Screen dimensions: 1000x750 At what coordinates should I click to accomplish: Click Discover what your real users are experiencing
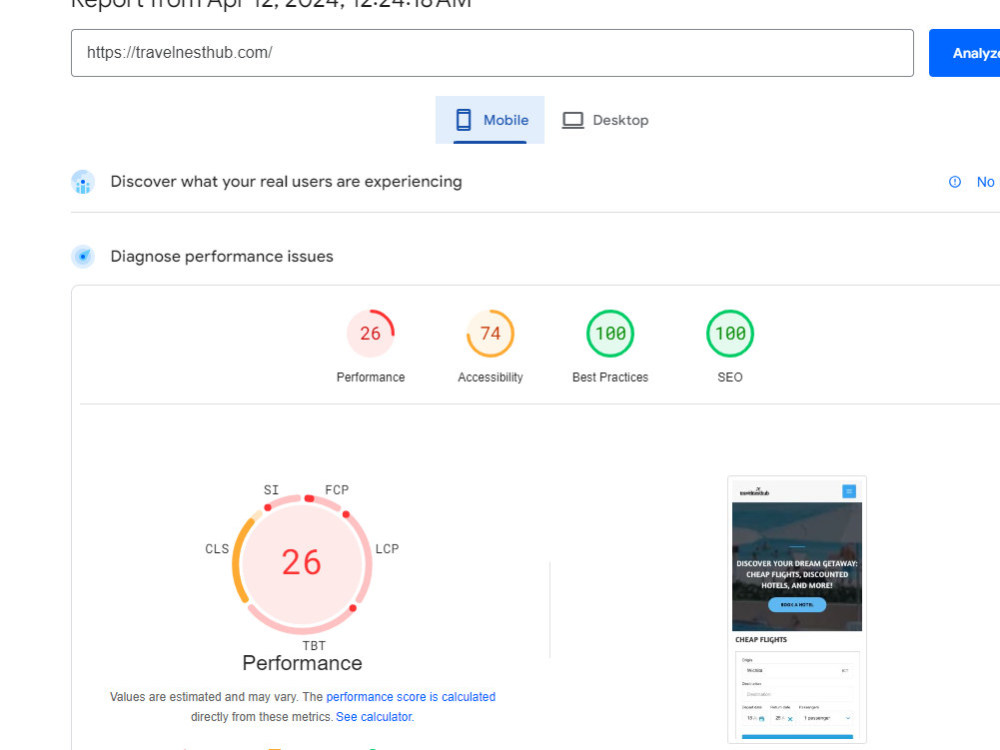pyautogui.click(x=286, y=182)
